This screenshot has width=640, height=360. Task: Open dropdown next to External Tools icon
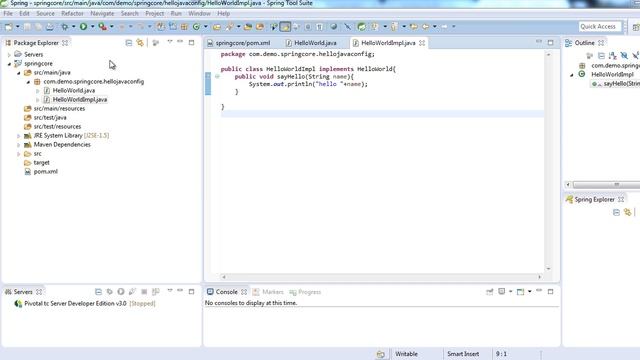[111, 27]
